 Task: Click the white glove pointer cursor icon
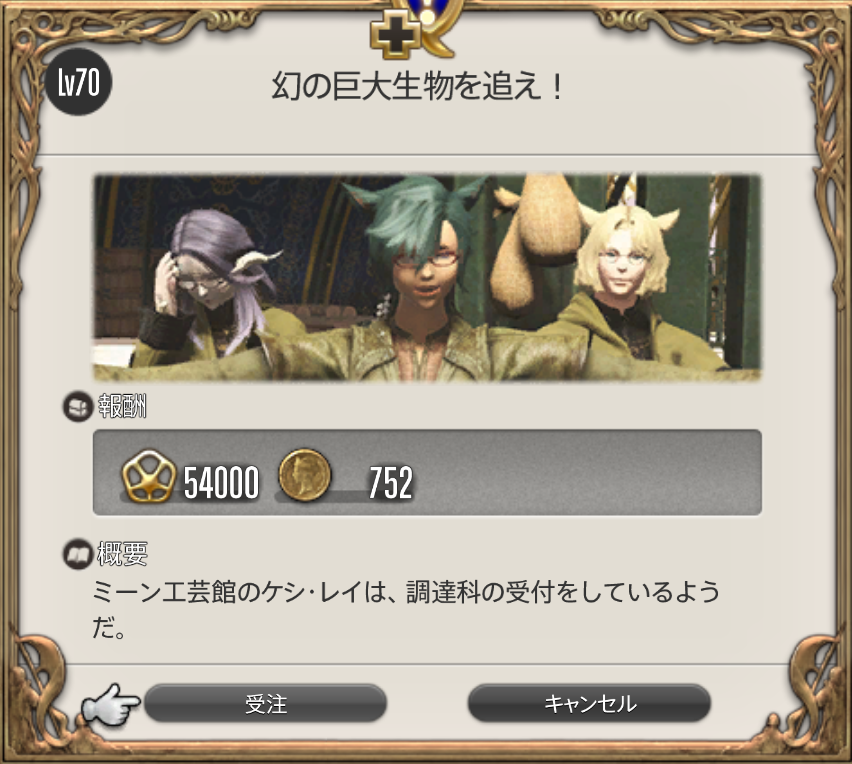pos(110,705)
